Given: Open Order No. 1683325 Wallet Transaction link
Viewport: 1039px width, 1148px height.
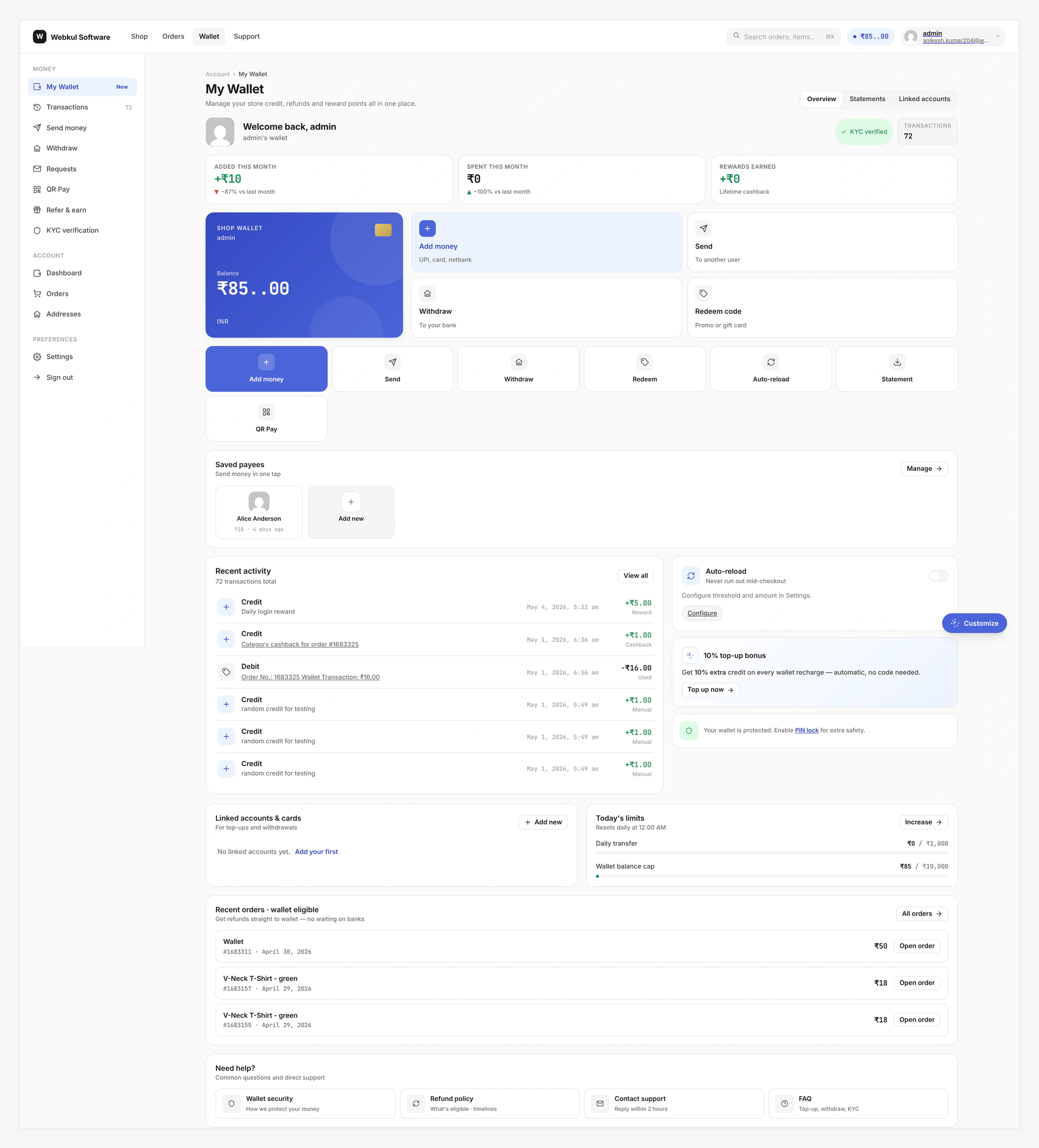Looking at the screenshot, I should [310, 677].
